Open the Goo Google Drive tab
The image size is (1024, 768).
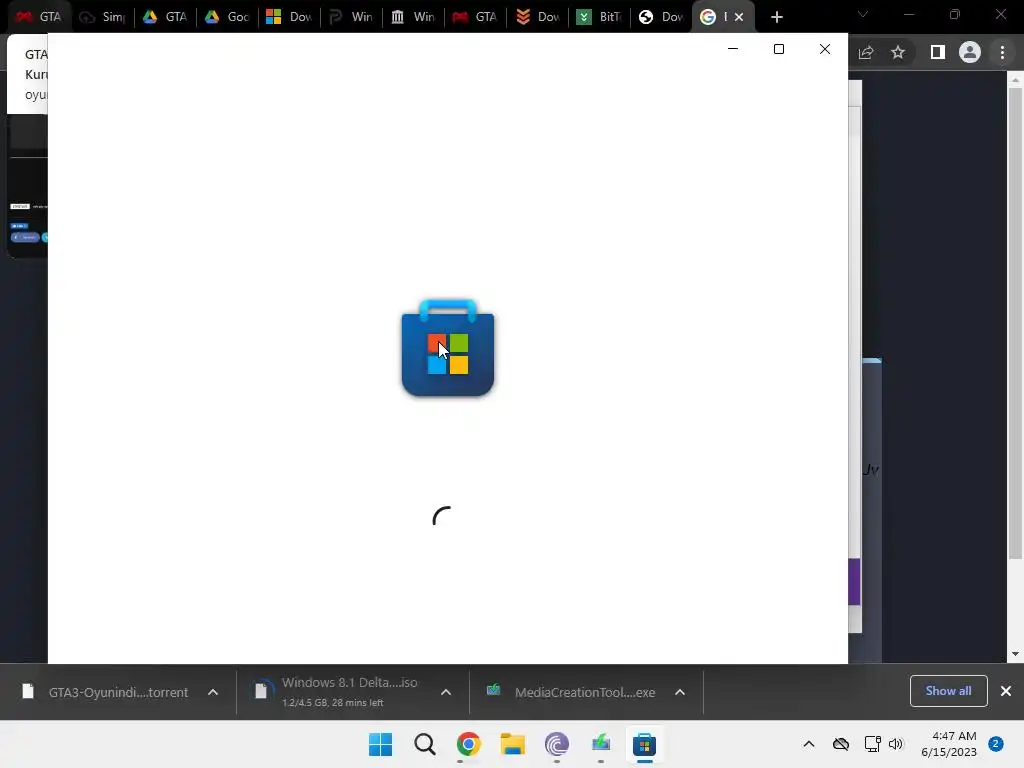point(227,17)
